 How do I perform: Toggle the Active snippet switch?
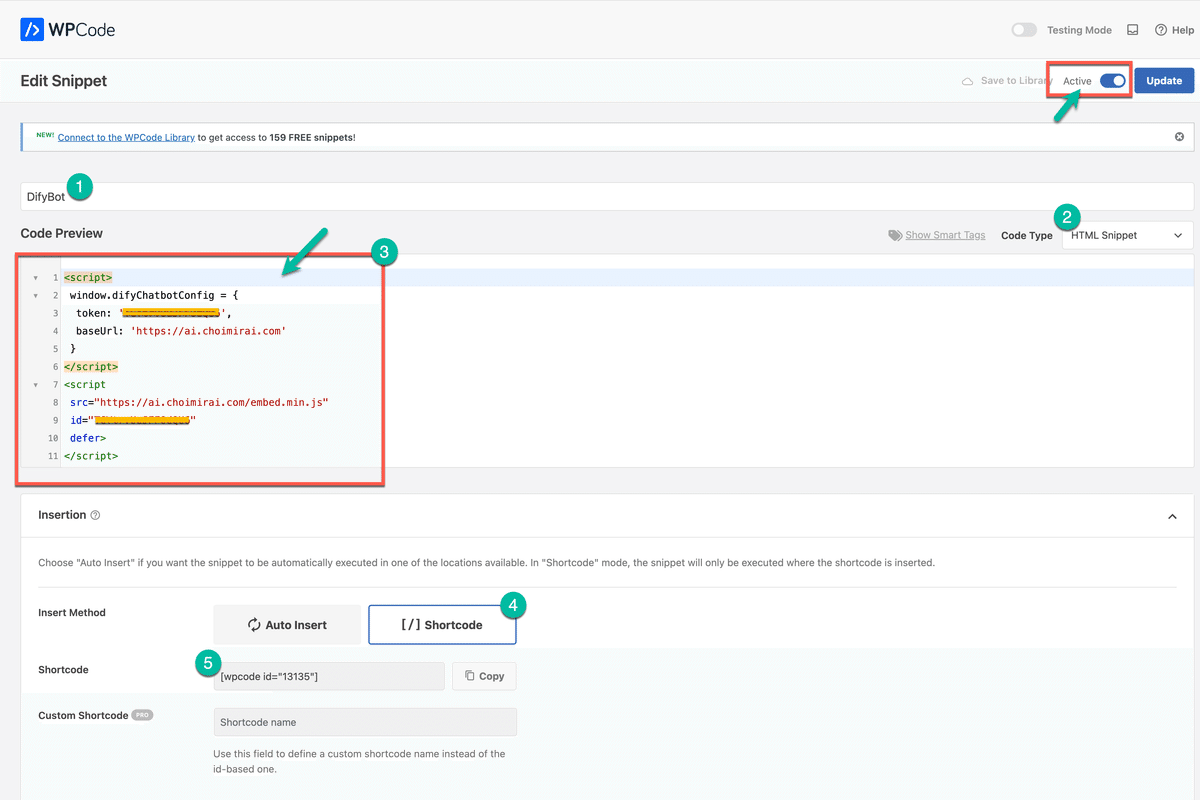coord(1112,81)
